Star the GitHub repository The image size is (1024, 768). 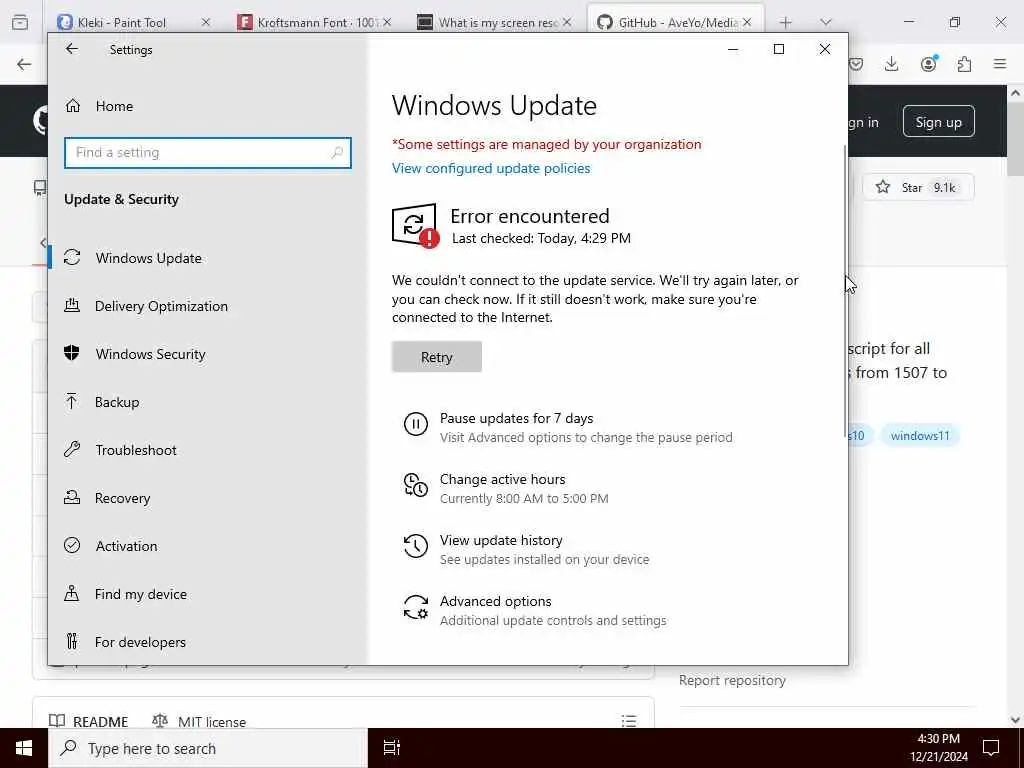click(x=918, y=187)
